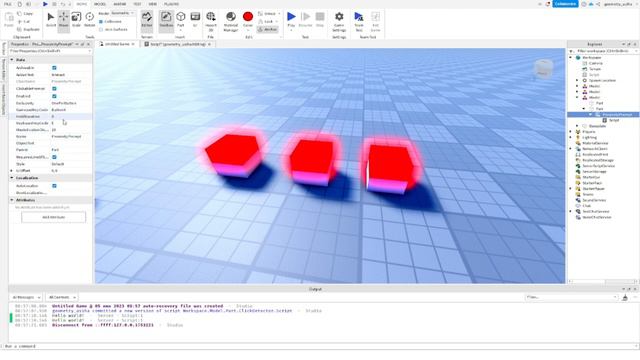Open the Color picker dropdown

click(x=248, y=30)
